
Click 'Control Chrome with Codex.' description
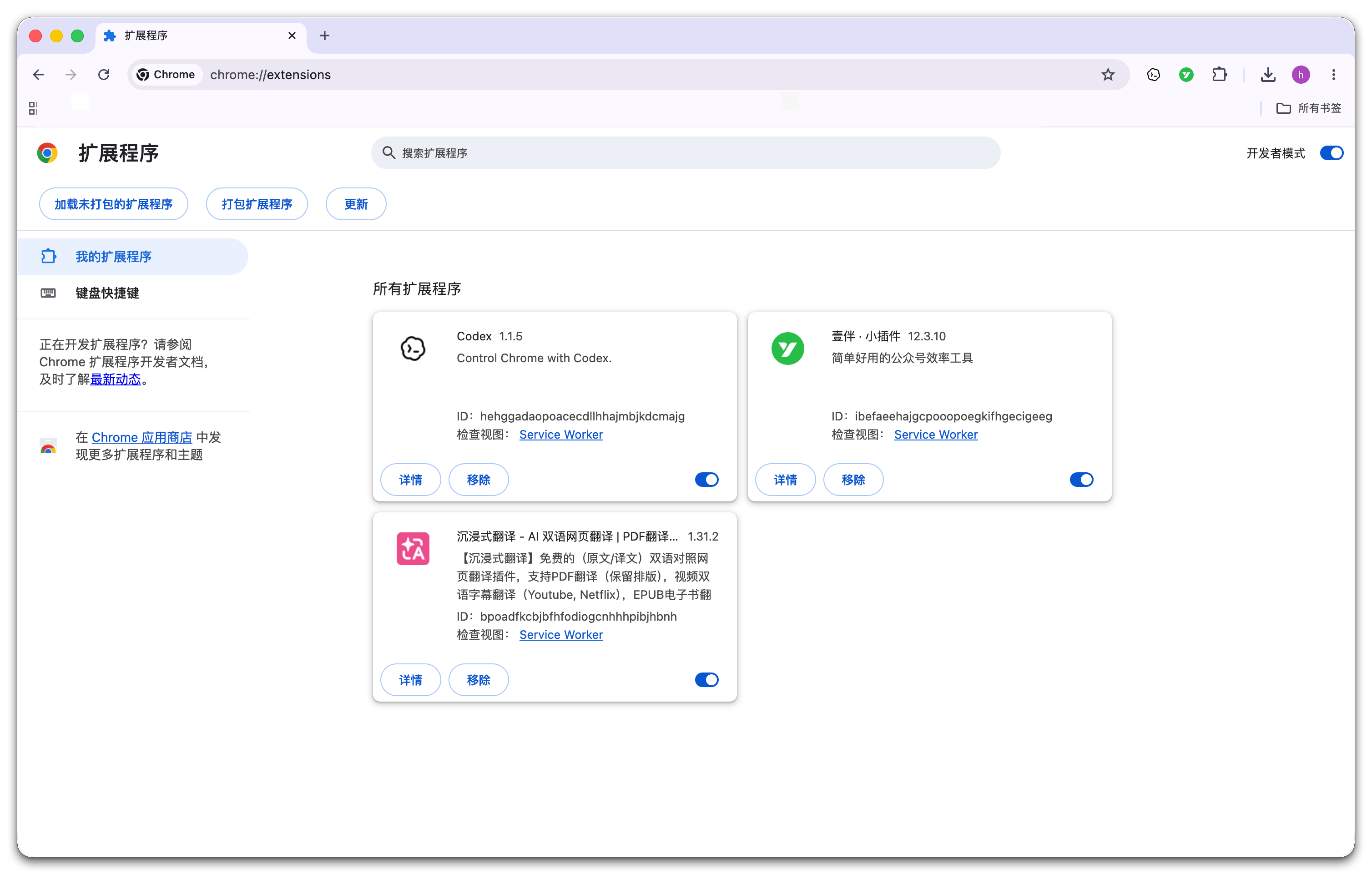click(534, 358)
